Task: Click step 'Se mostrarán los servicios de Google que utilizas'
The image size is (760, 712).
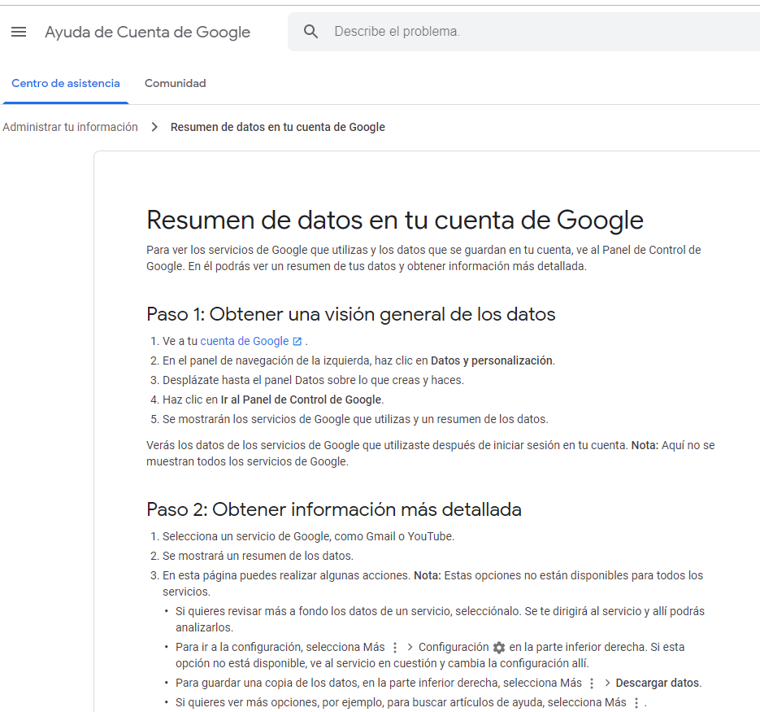Action: click(x=355, y=419)
